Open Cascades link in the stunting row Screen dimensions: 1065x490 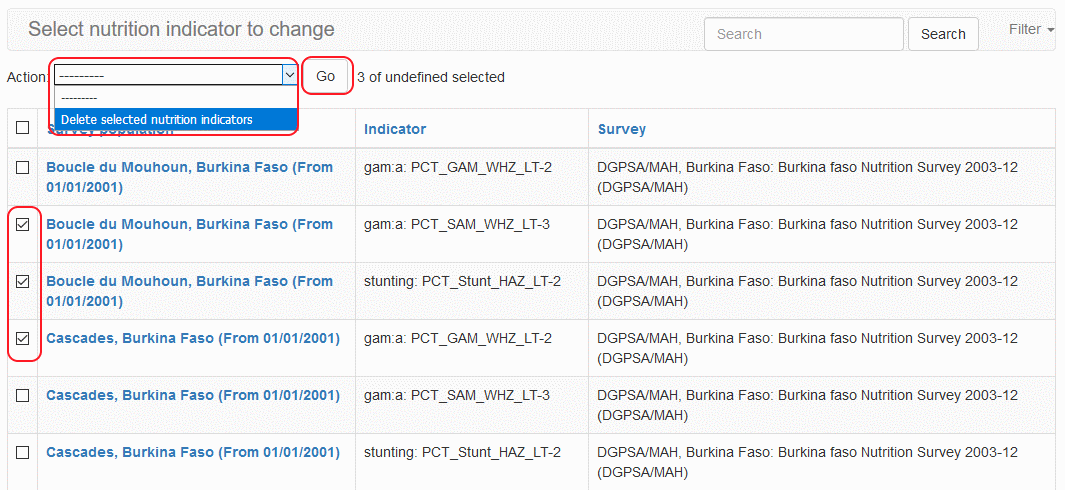[x=193, y=453]
